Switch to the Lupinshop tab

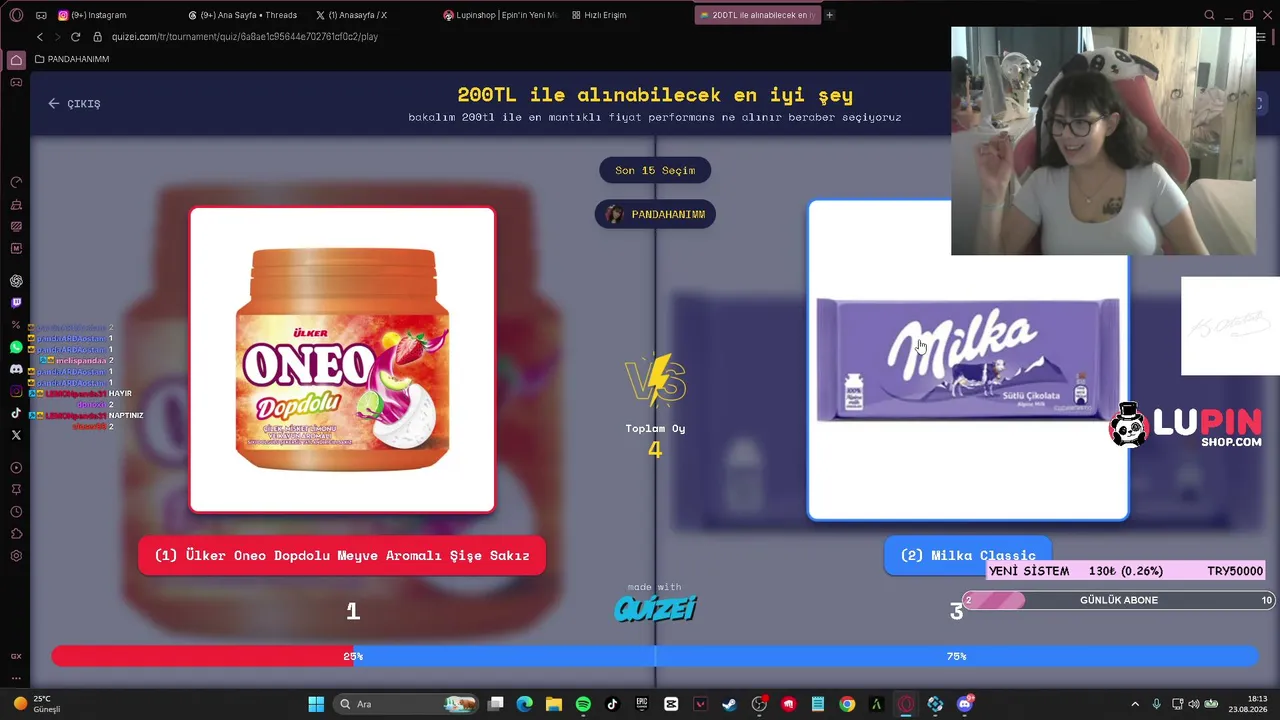click(501, 15)
